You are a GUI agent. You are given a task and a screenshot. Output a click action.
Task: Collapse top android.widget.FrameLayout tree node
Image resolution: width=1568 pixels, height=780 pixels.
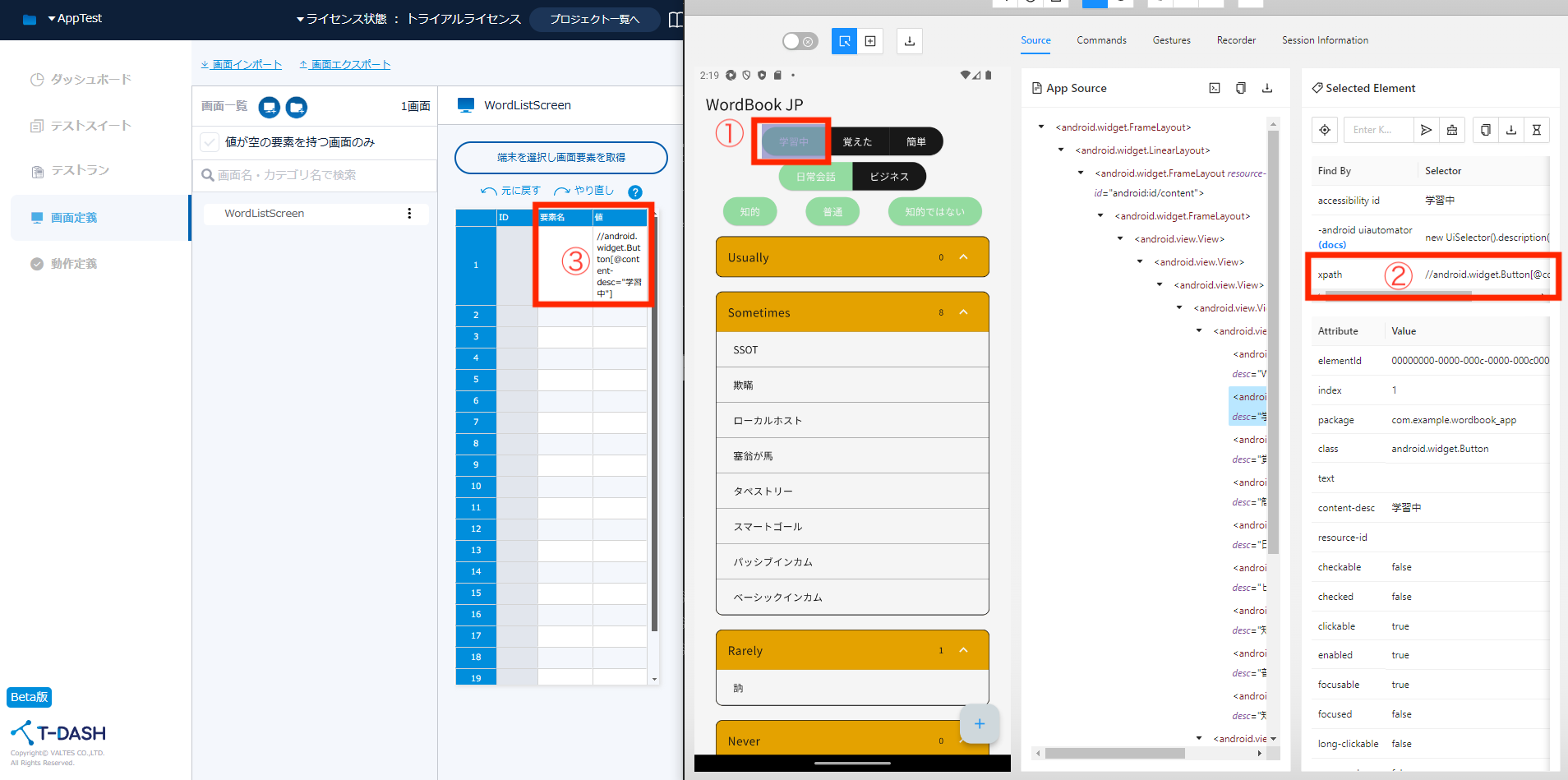(1041, 127)
